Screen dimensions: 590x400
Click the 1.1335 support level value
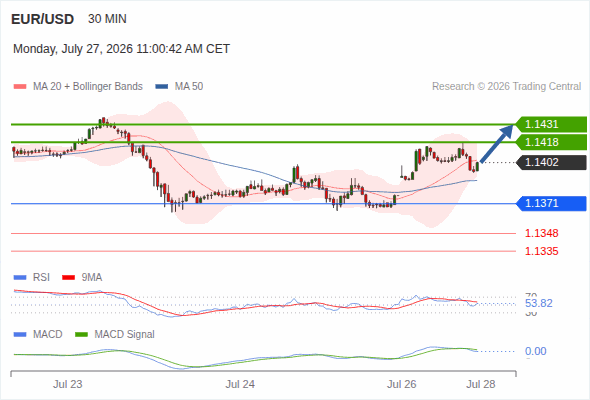point(541,251)
